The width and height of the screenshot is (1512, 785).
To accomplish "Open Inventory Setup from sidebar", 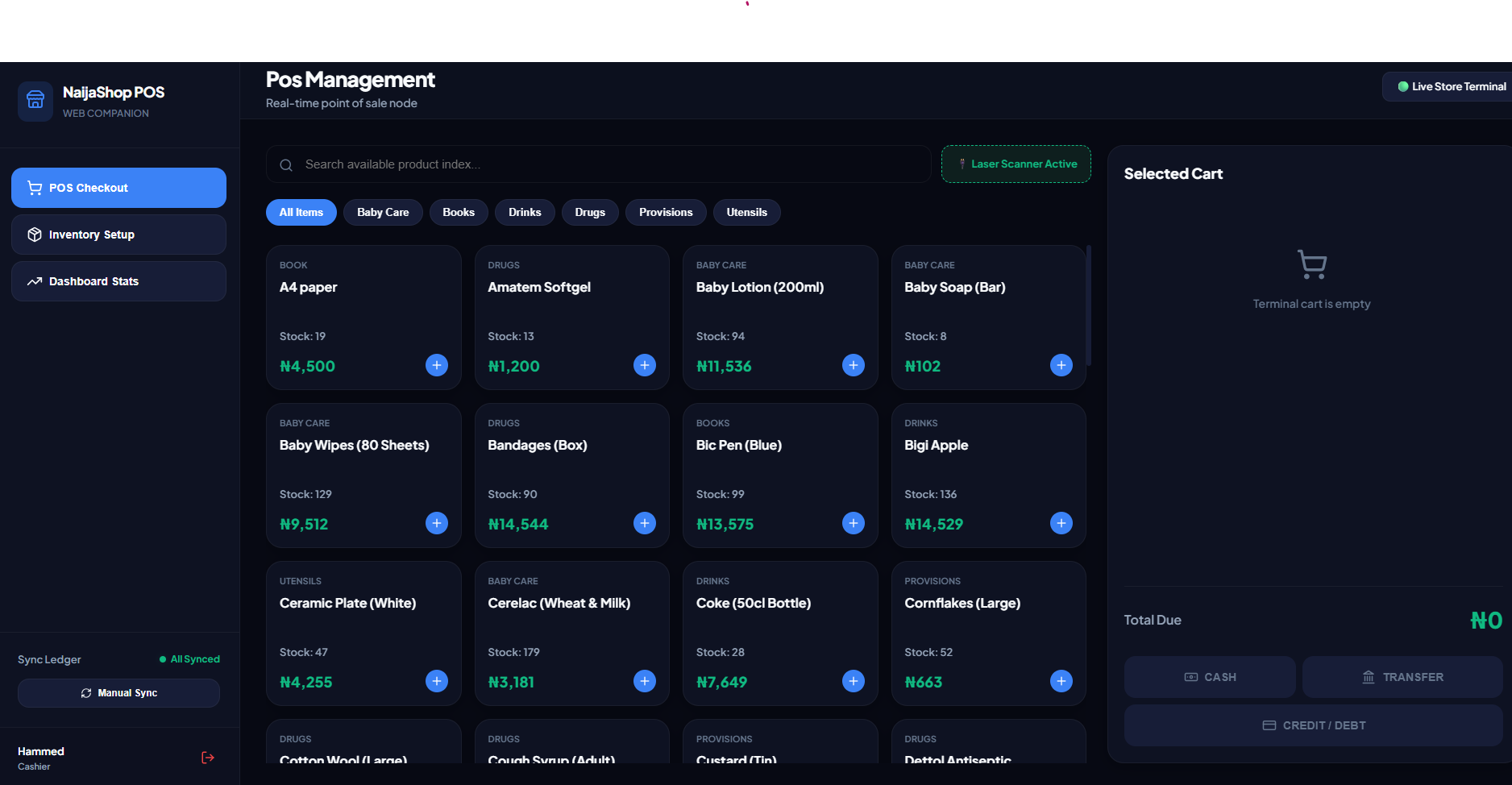I will click(118, 235).
